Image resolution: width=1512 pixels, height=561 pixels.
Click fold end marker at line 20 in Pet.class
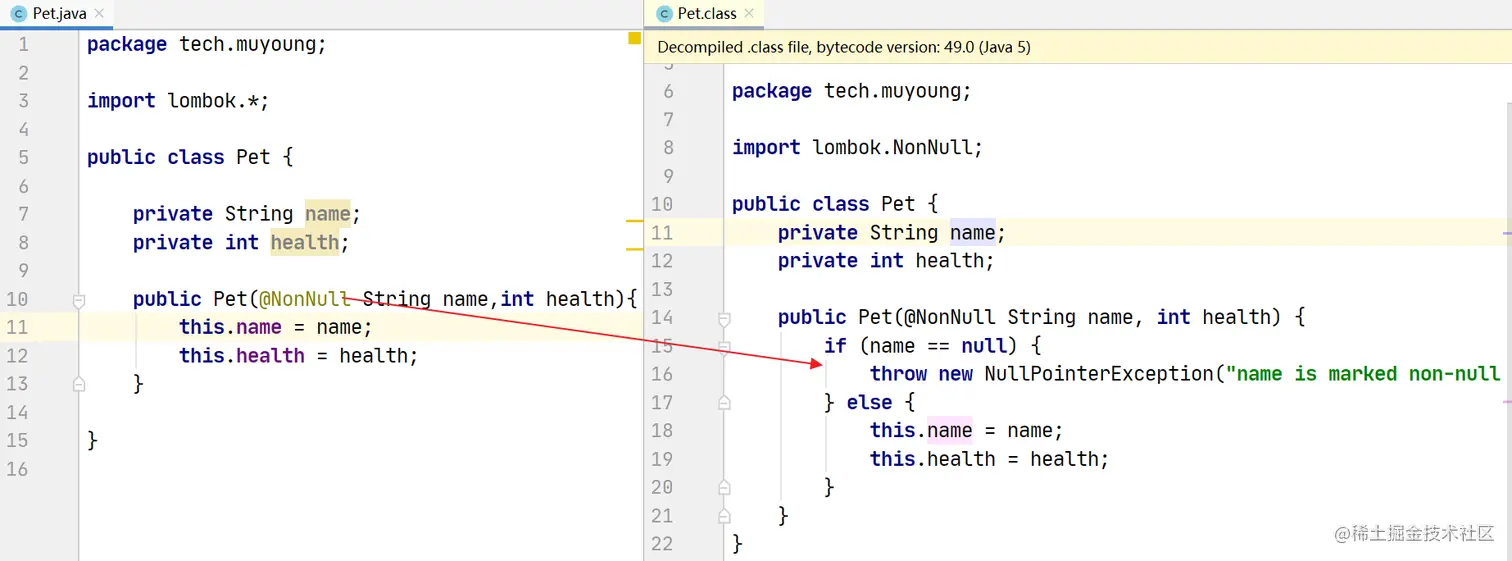point(724,488)
